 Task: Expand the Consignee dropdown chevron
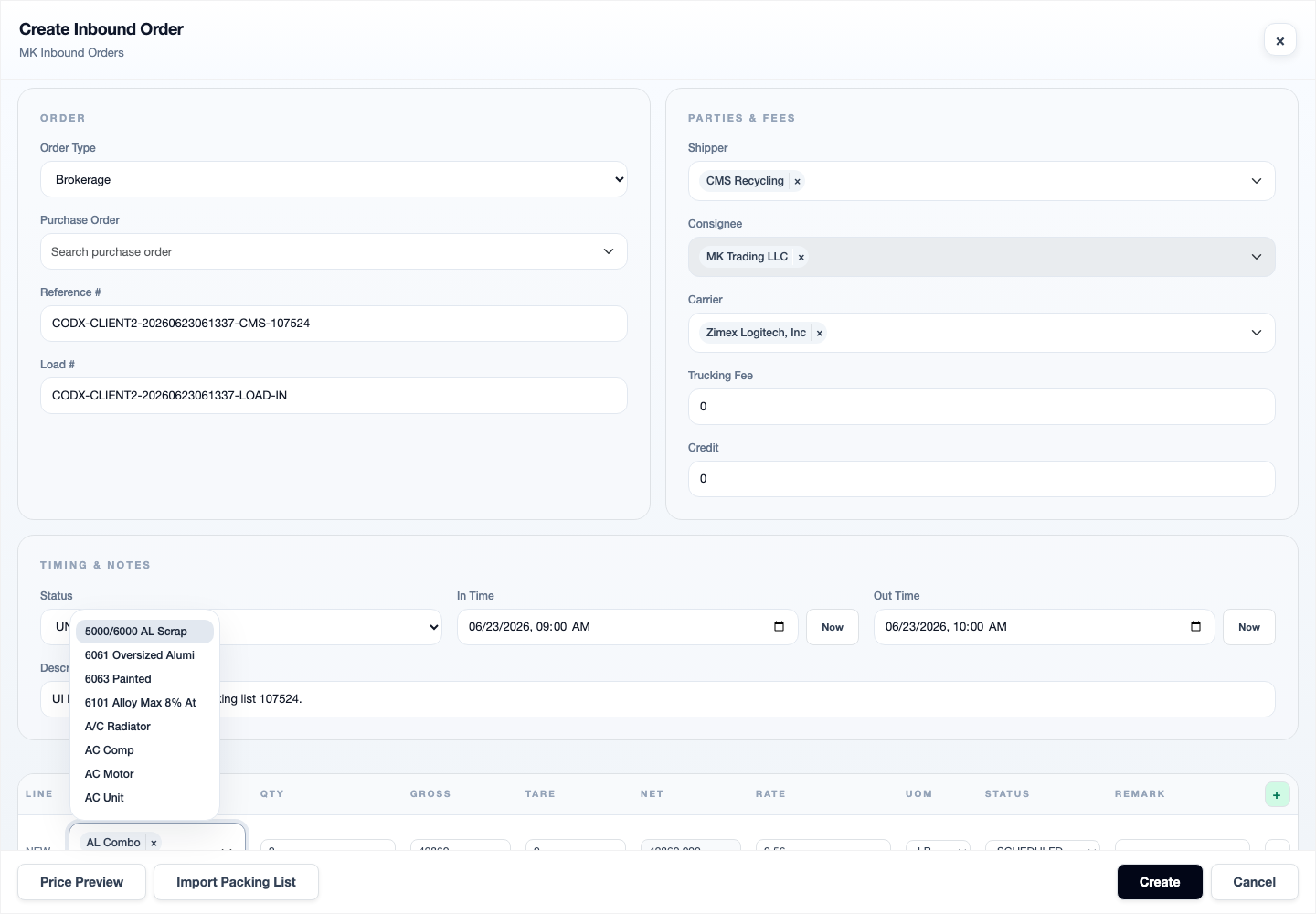(1257, 257)
